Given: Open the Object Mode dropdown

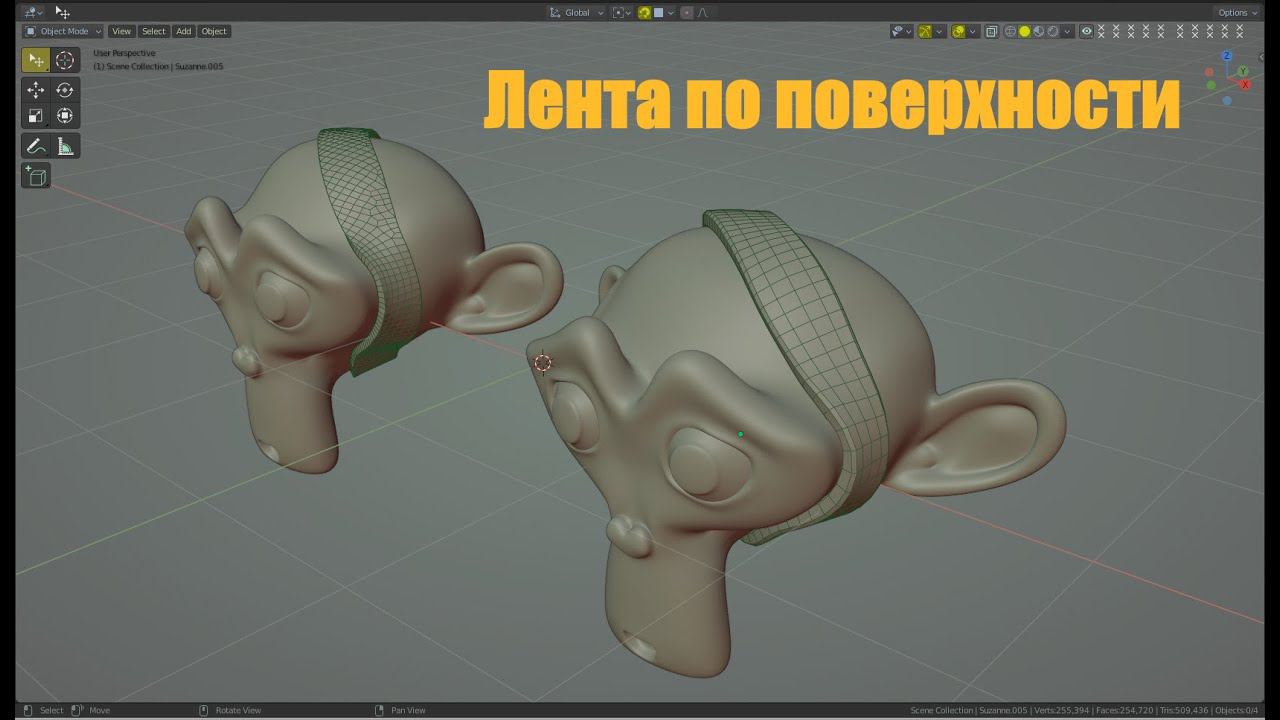Looking at the screenshot, I should coord(63,31).
